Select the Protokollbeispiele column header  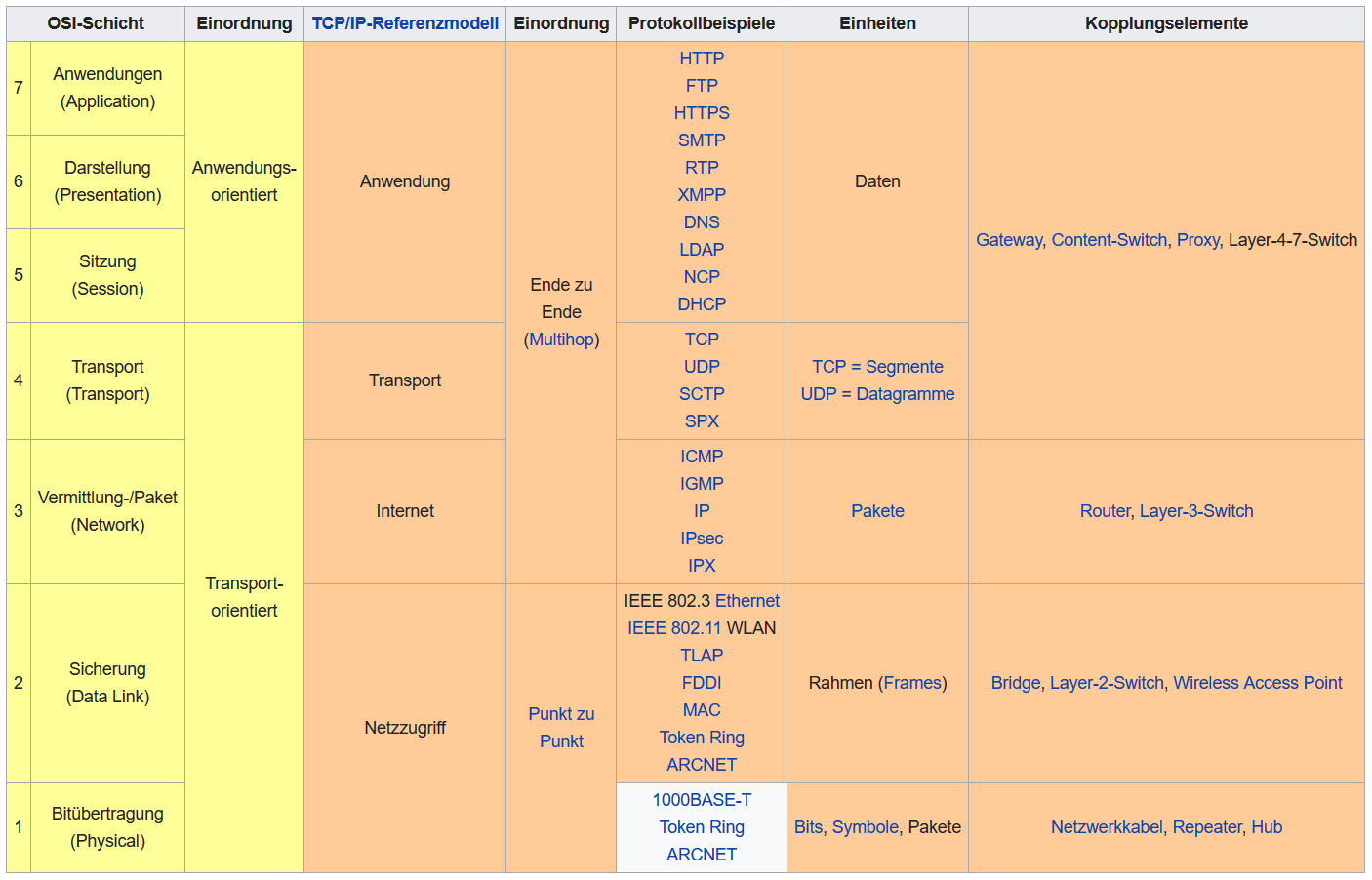702,23
